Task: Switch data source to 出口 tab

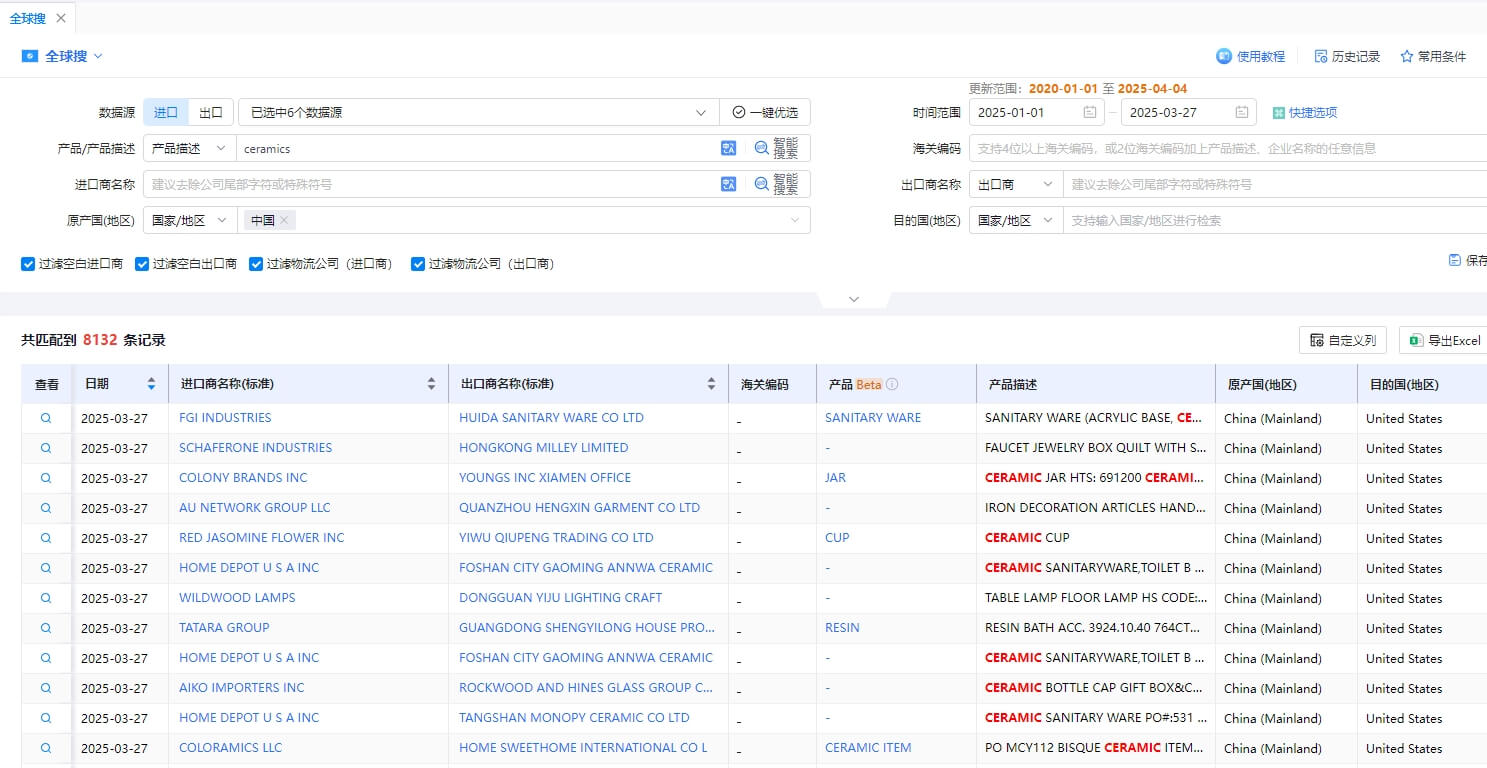Action: point(211,112)
